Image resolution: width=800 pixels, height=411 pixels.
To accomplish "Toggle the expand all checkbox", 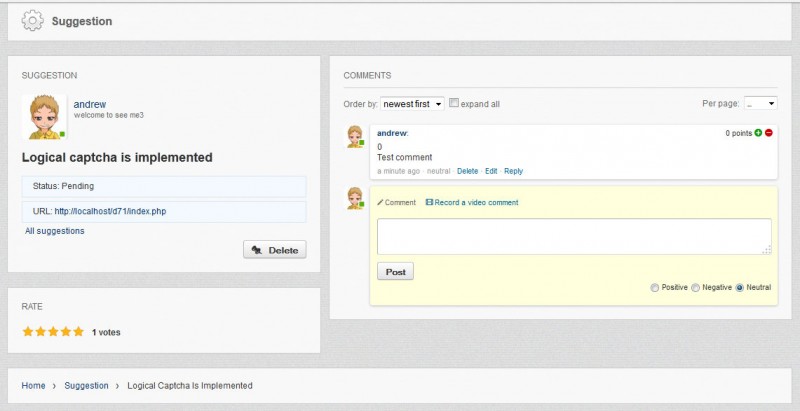I will (454, 102).
